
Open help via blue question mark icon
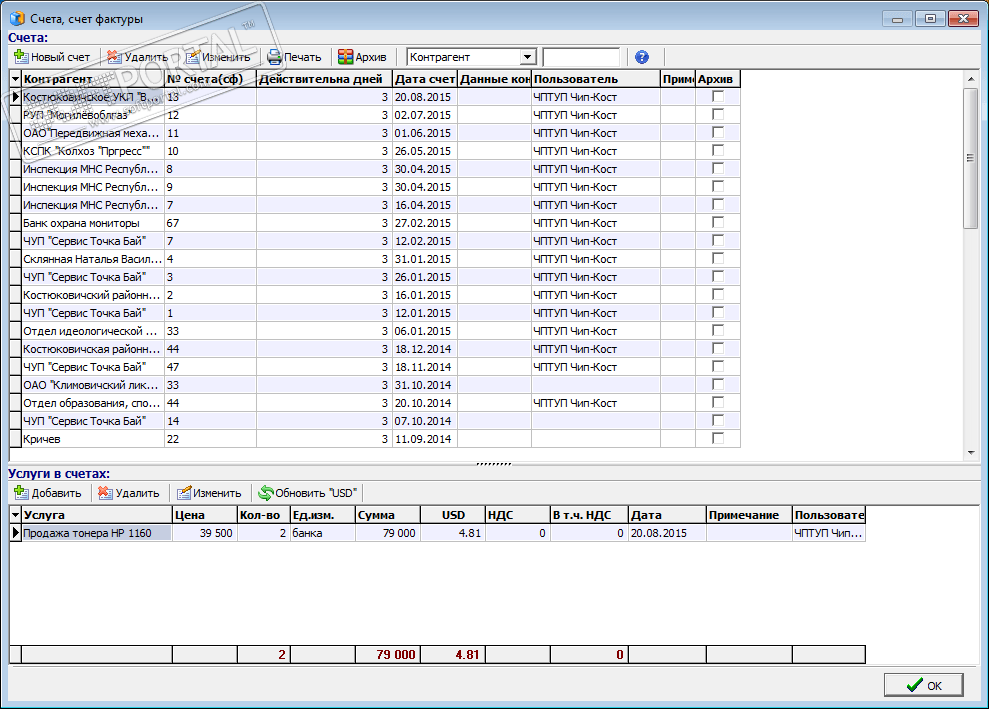tap(642, 57)
